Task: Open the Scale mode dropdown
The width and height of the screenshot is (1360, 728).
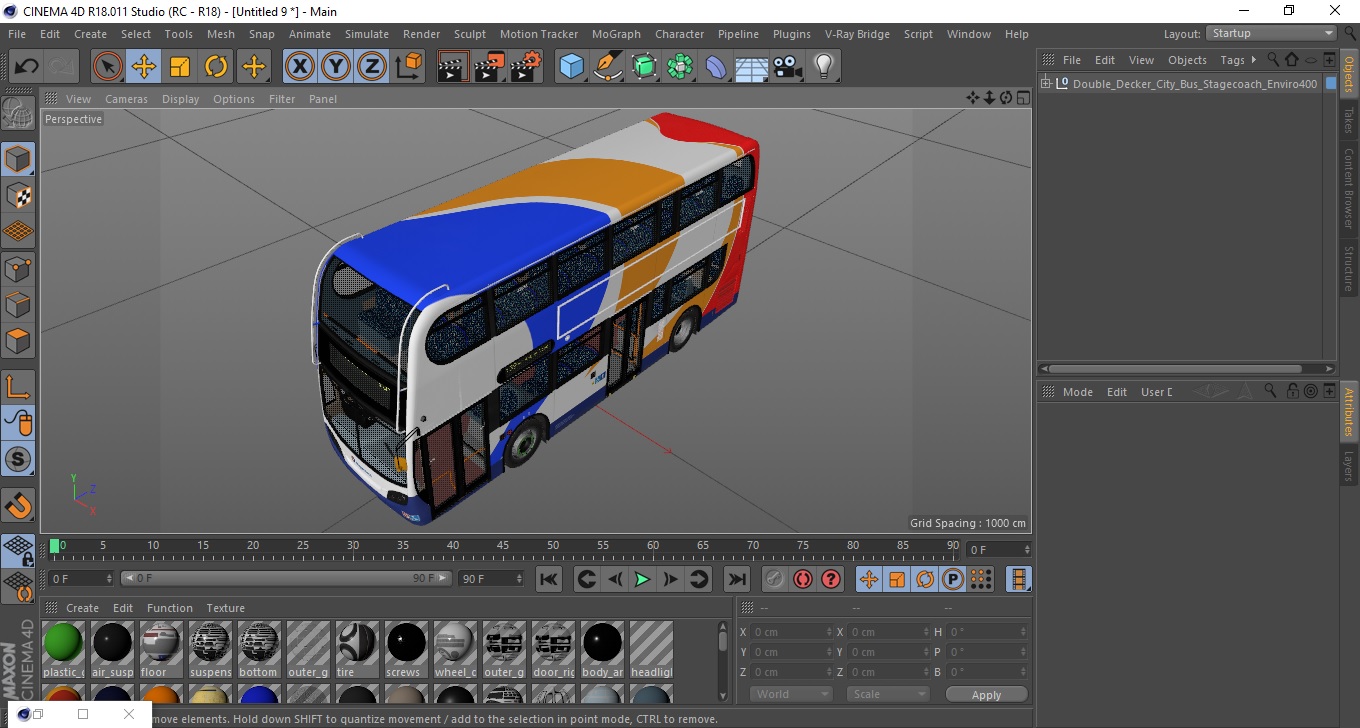Action: (888, 694)
